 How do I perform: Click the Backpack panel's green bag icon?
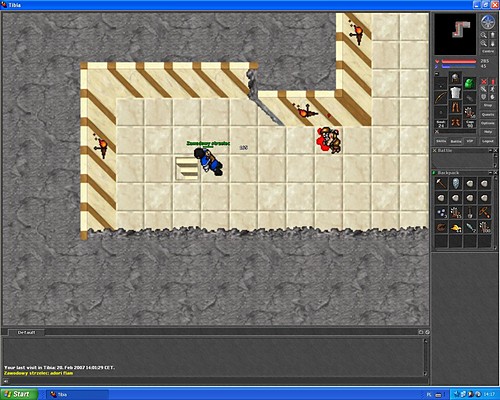[434, 173]
